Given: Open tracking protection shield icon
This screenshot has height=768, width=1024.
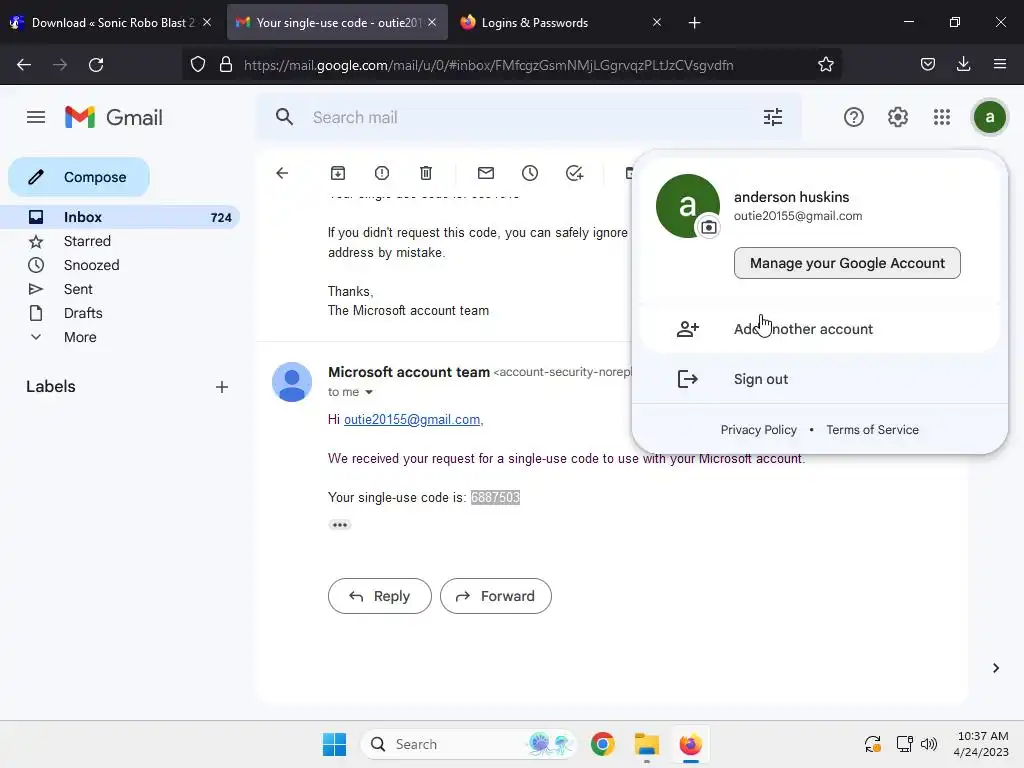Looking at the screenshot, I should pyautogui.click(x=198, y=65).
